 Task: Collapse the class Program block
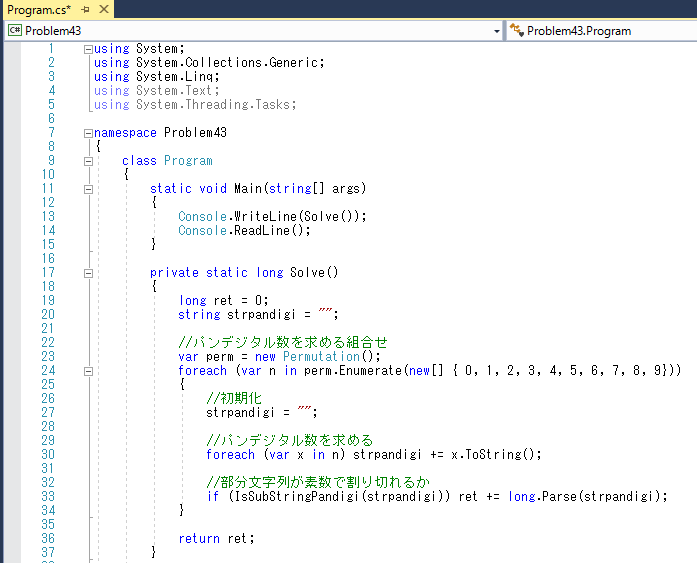(x=88, y=161)
